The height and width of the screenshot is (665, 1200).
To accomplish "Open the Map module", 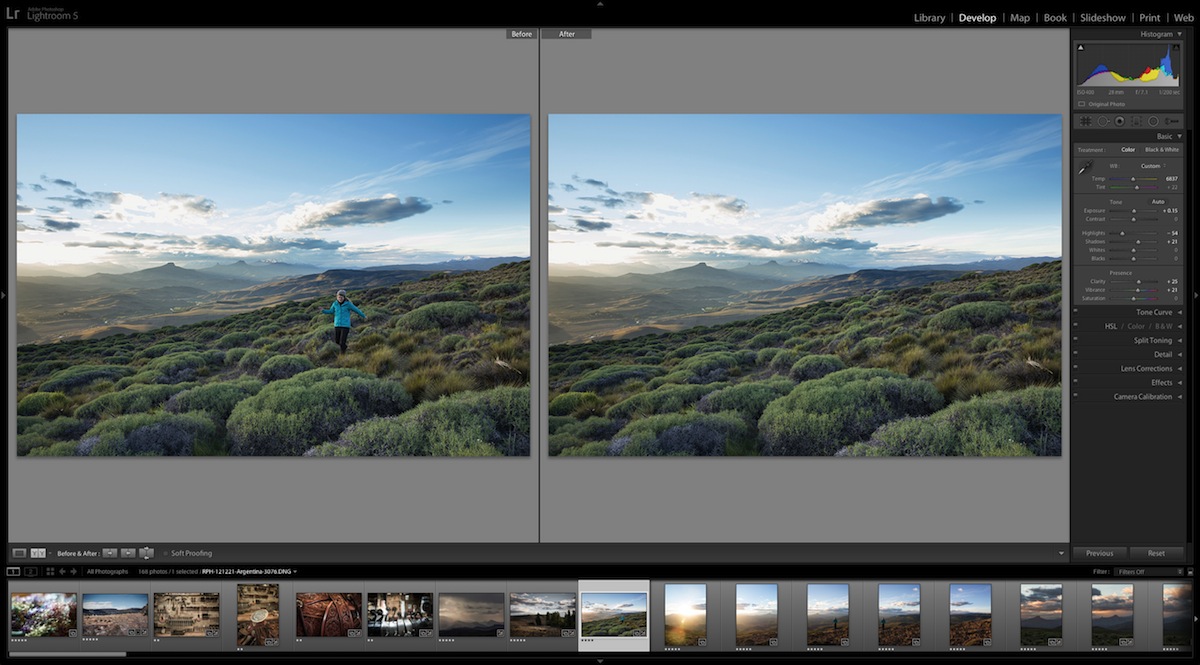I will coord(1020,17).
